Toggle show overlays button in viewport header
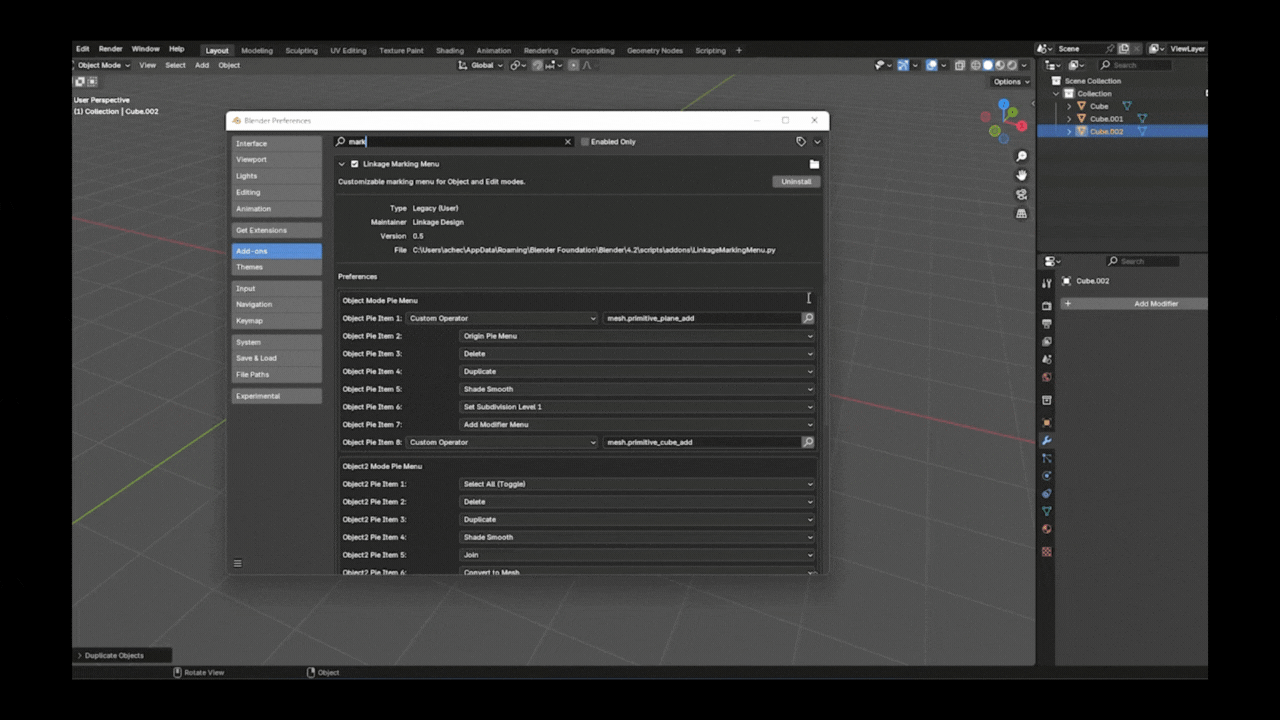The width and height of the screenshot is (1280, 720). click(932, 65)
